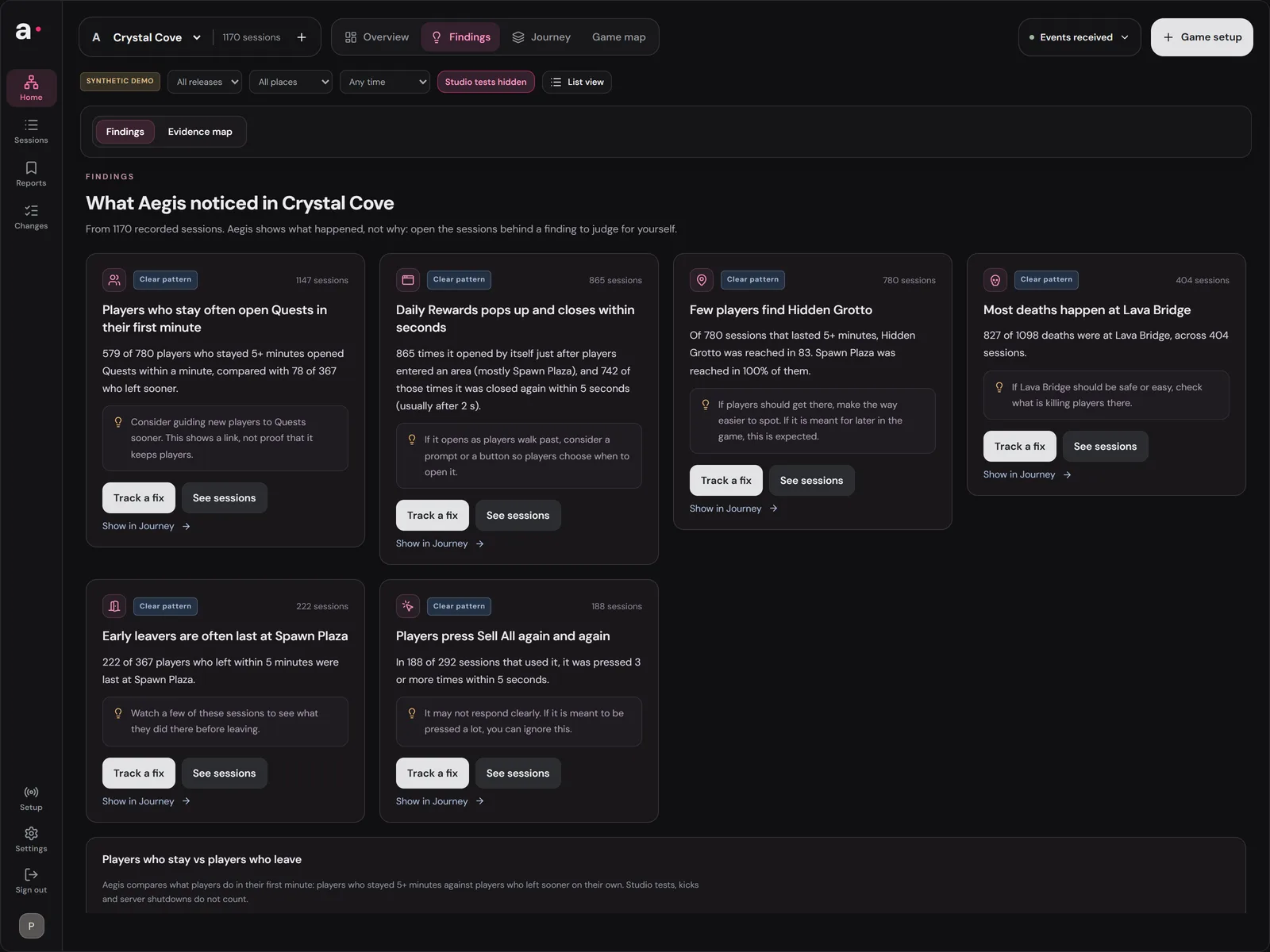This screenshot has height=952, width=1270.
Task: Click the Sign out icon
Action: click(x=31, y=881)
